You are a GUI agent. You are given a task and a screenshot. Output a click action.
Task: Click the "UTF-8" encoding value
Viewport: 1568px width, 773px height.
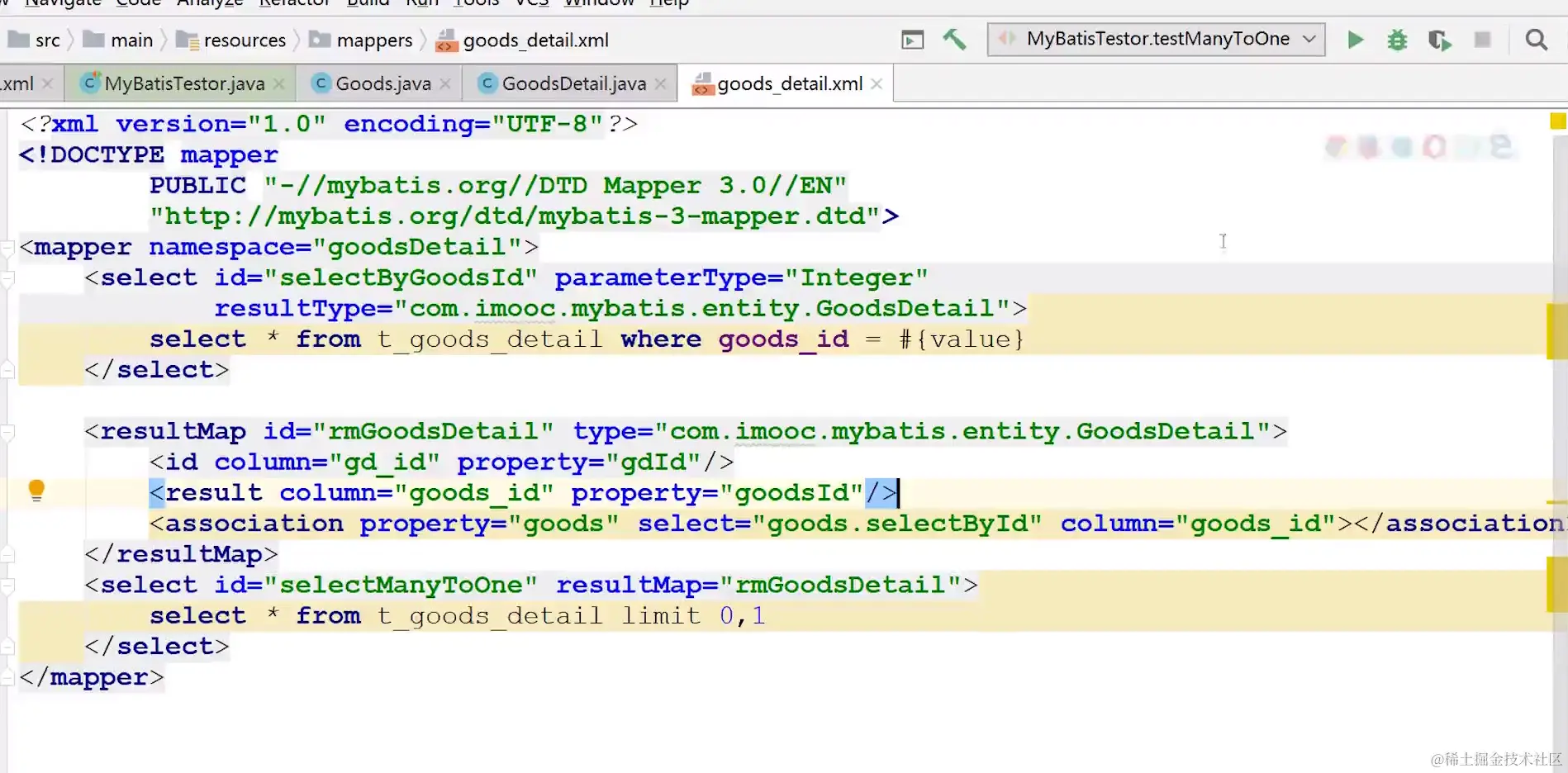tap(547, 124)
